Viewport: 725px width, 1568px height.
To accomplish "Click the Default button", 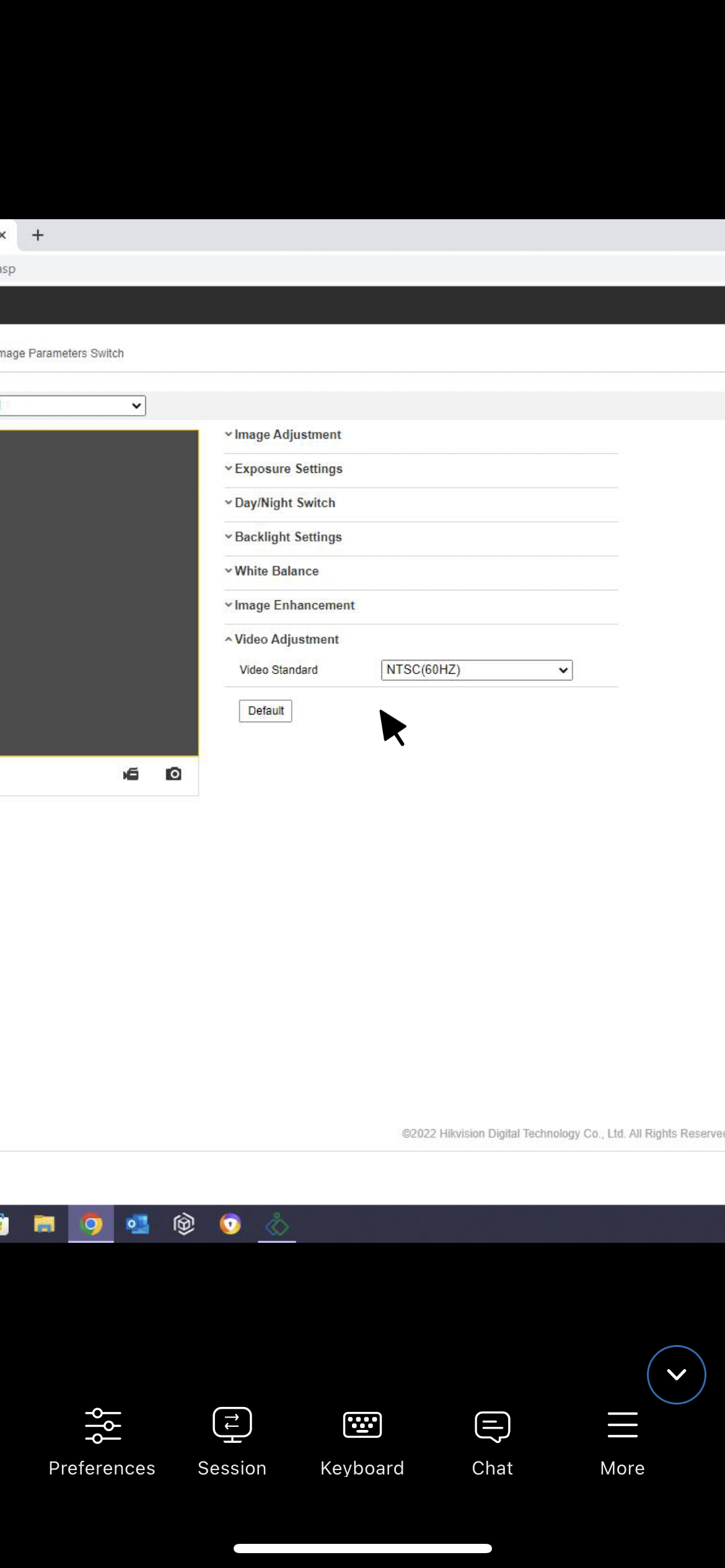I will [265, 711].
